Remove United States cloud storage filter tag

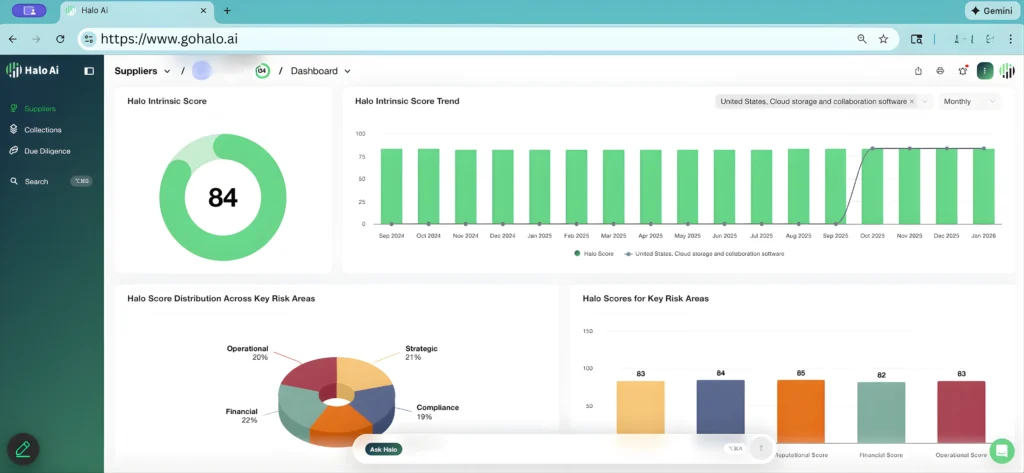912,102
